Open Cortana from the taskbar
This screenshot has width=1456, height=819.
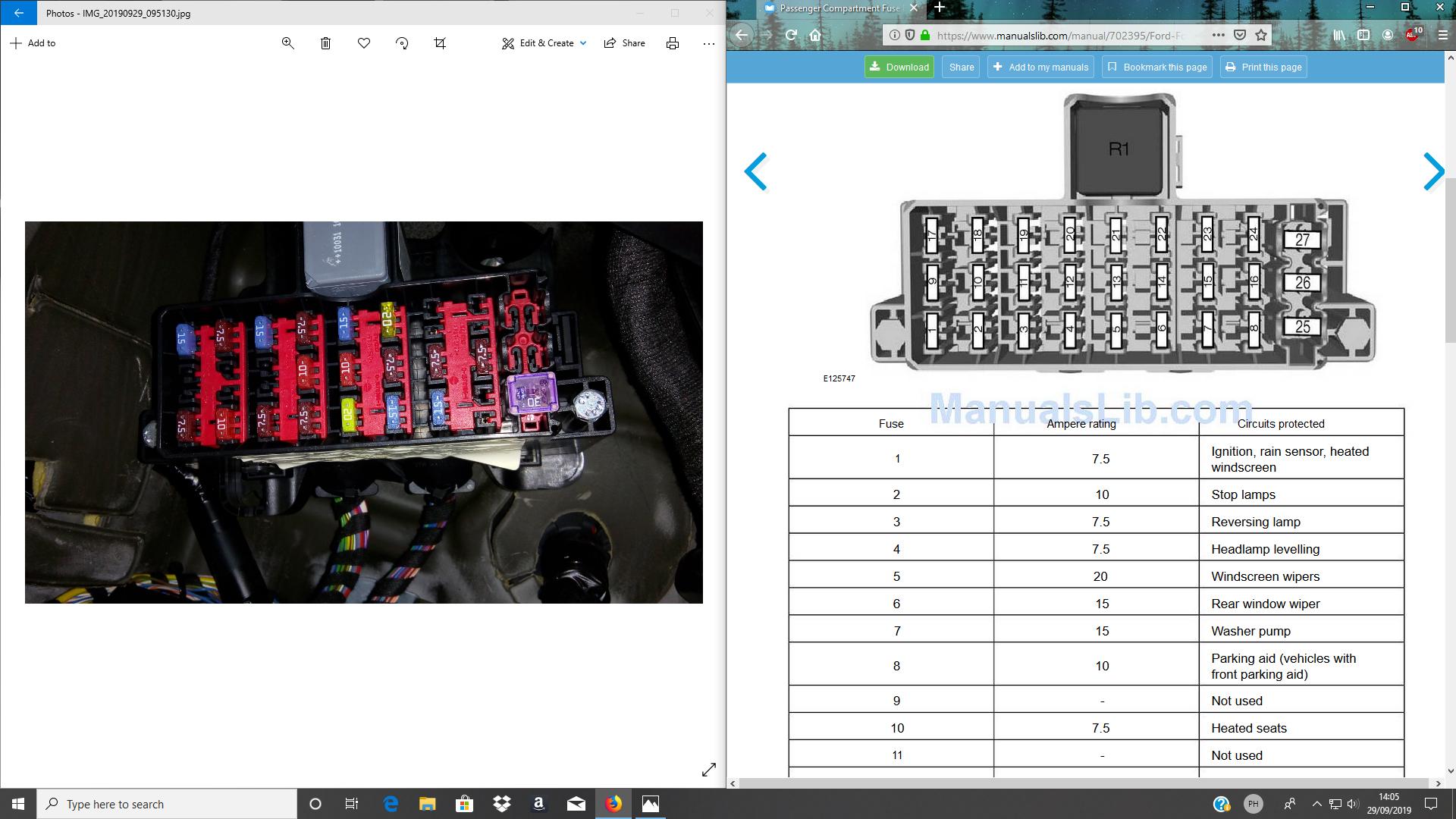(315, 804)
